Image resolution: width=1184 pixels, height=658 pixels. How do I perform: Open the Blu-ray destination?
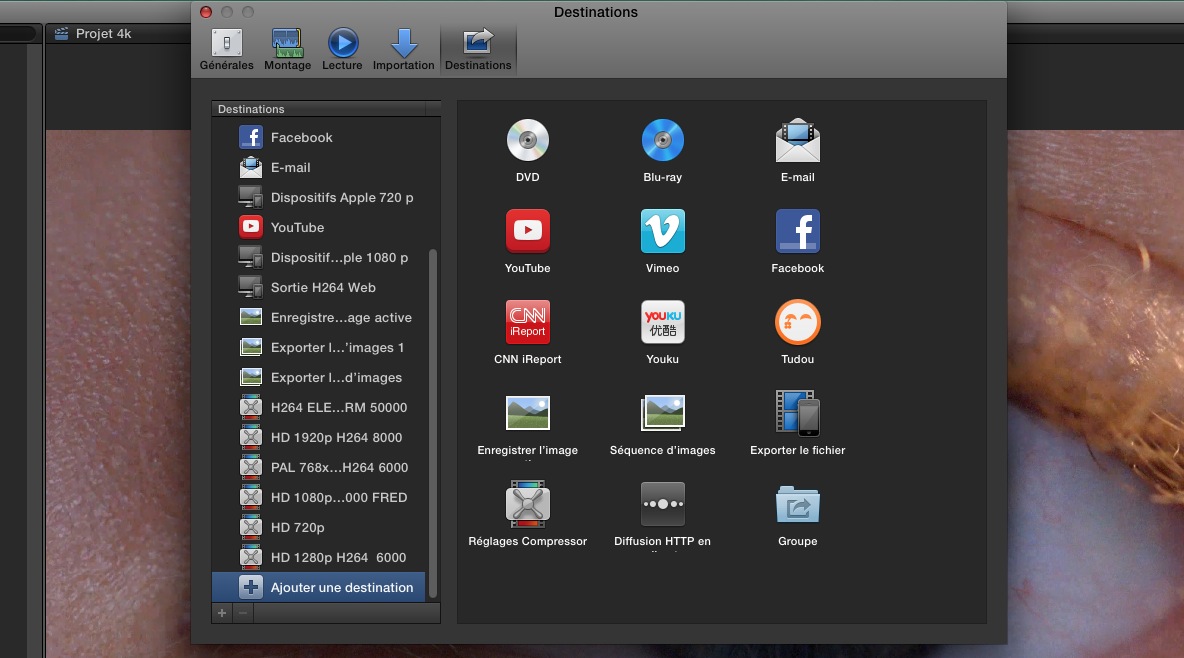pos(662,139)
